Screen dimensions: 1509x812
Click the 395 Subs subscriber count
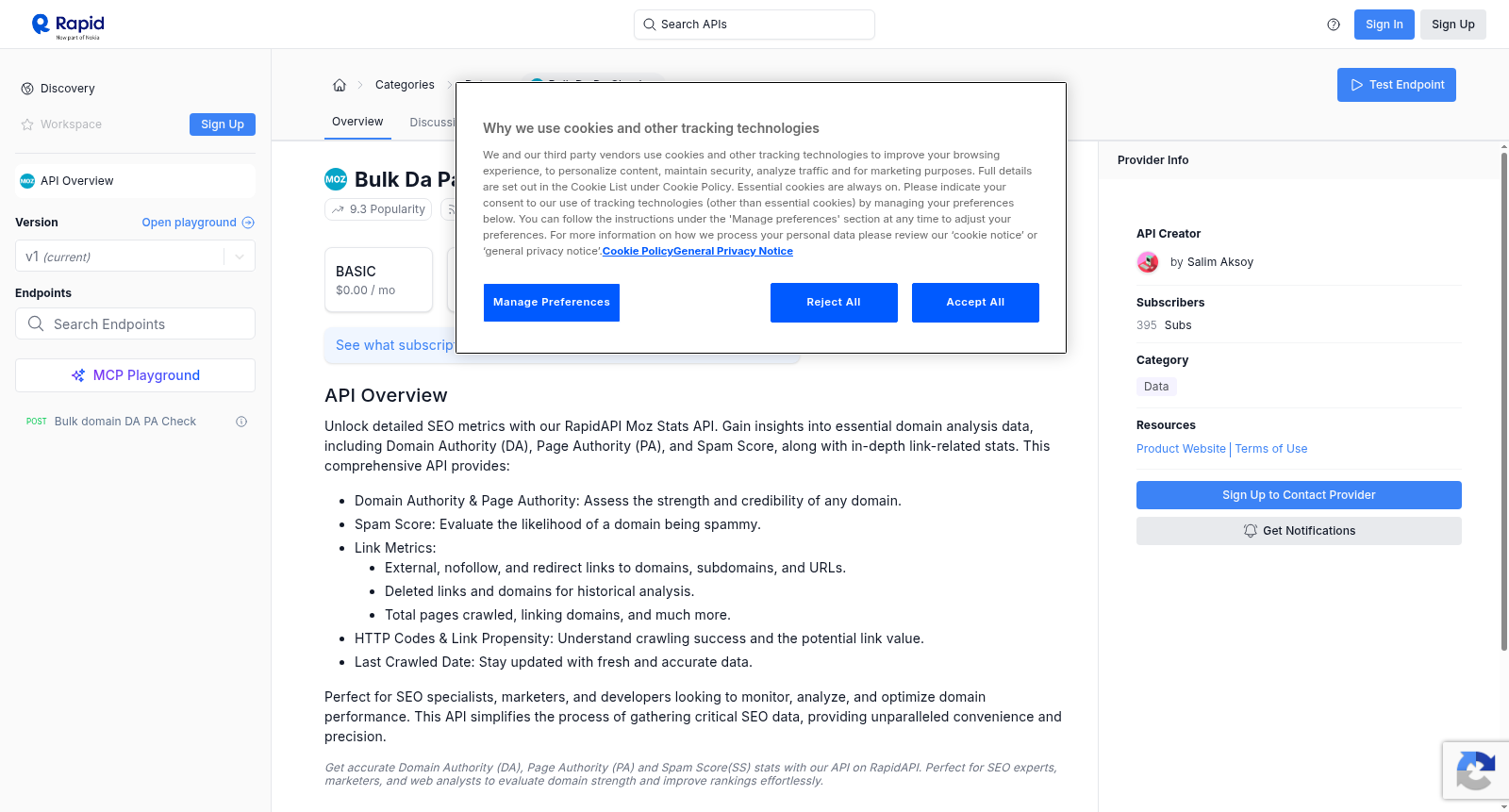pos(1164,325)
